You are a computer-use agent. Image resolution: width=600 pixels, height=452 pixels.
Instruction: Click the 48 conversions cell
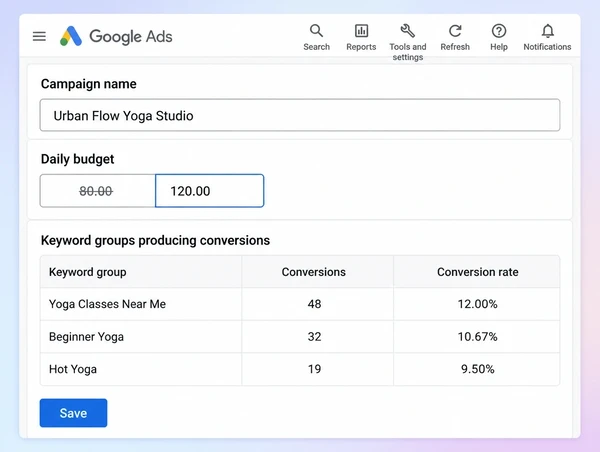[318, 304]
